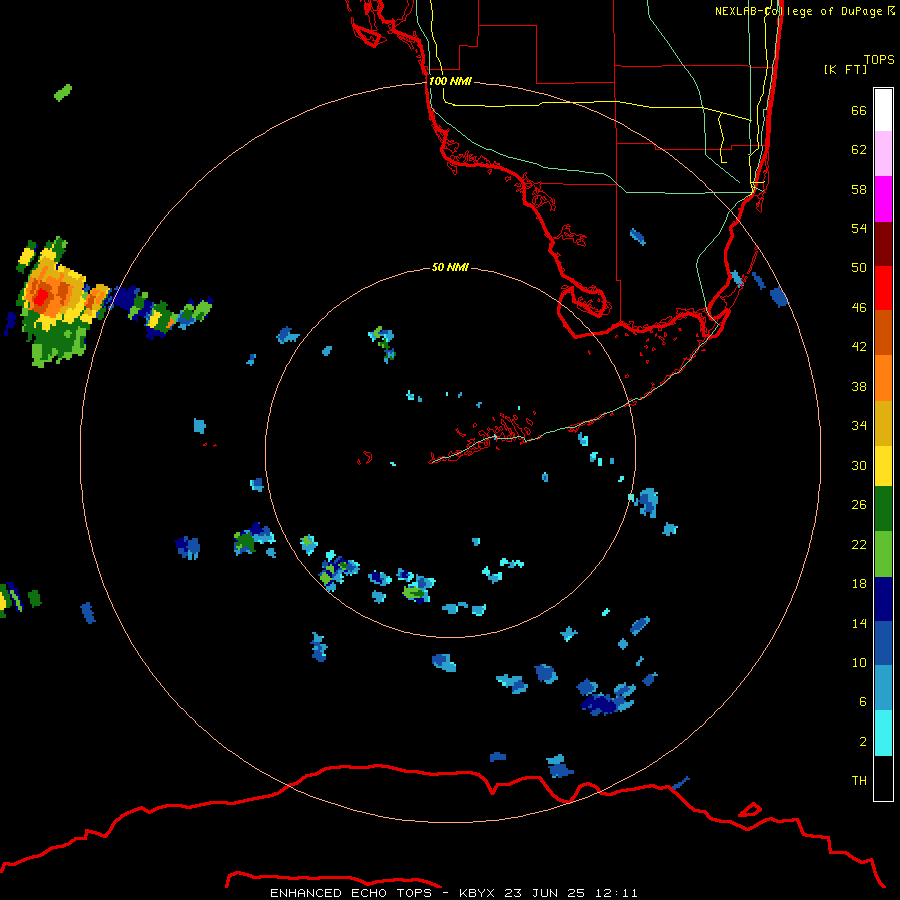Select the sky blue legend swatch
Screen dimensions: 900x900
(x=883, y=688)
